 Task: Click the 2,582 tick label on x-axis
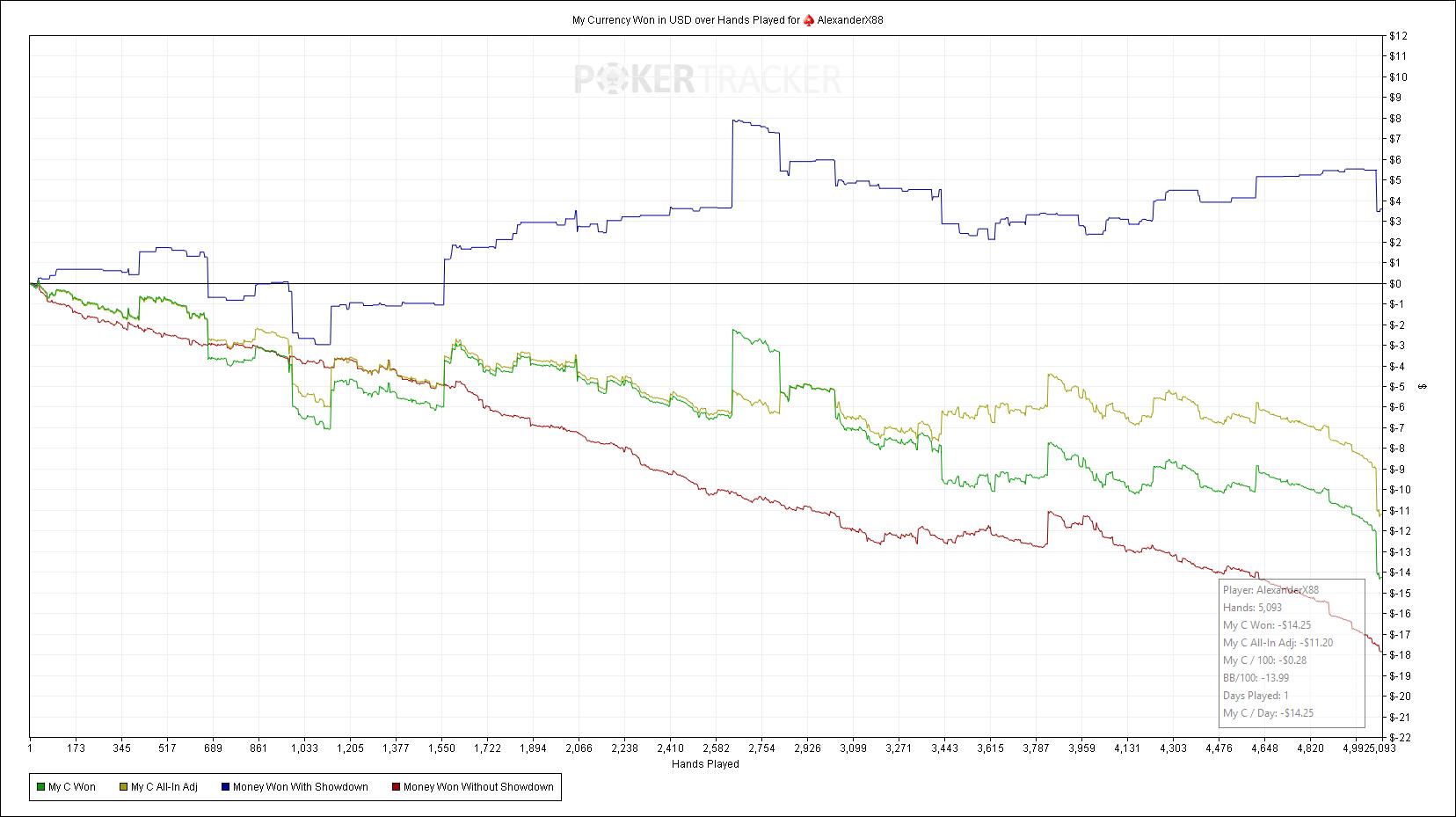point(716,748)
